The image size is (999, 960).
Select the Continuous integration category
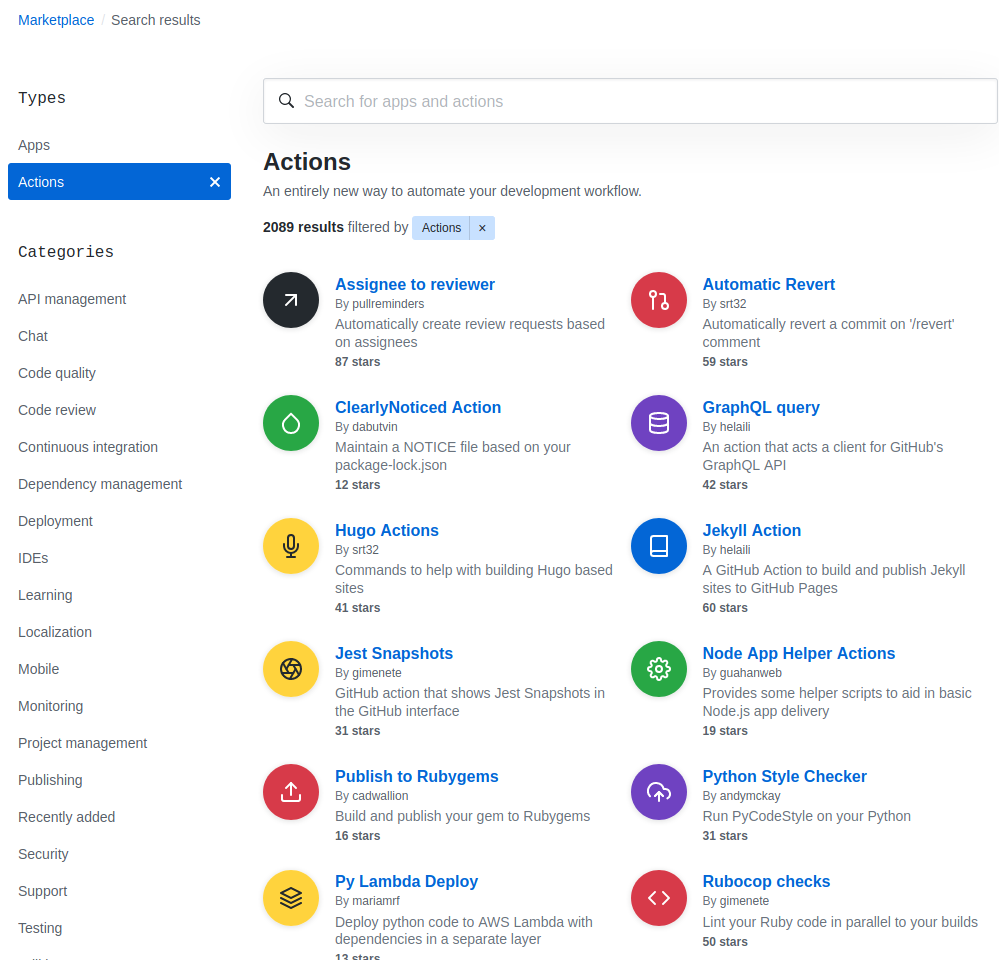pos(87,447)
